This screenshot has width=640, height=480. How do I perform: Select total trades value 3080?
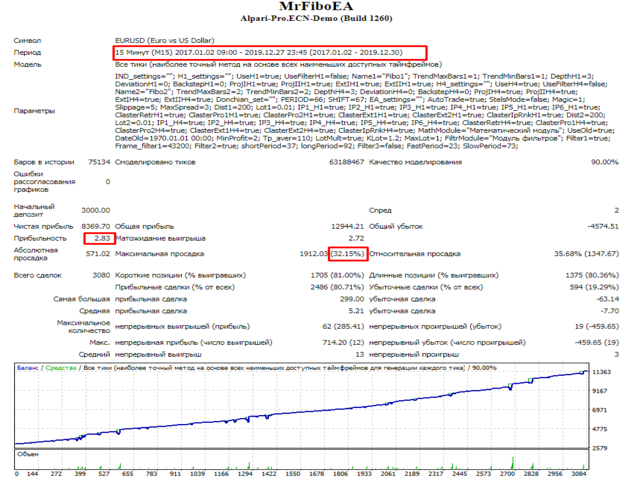pyautogui.click(x=101, y=276)
